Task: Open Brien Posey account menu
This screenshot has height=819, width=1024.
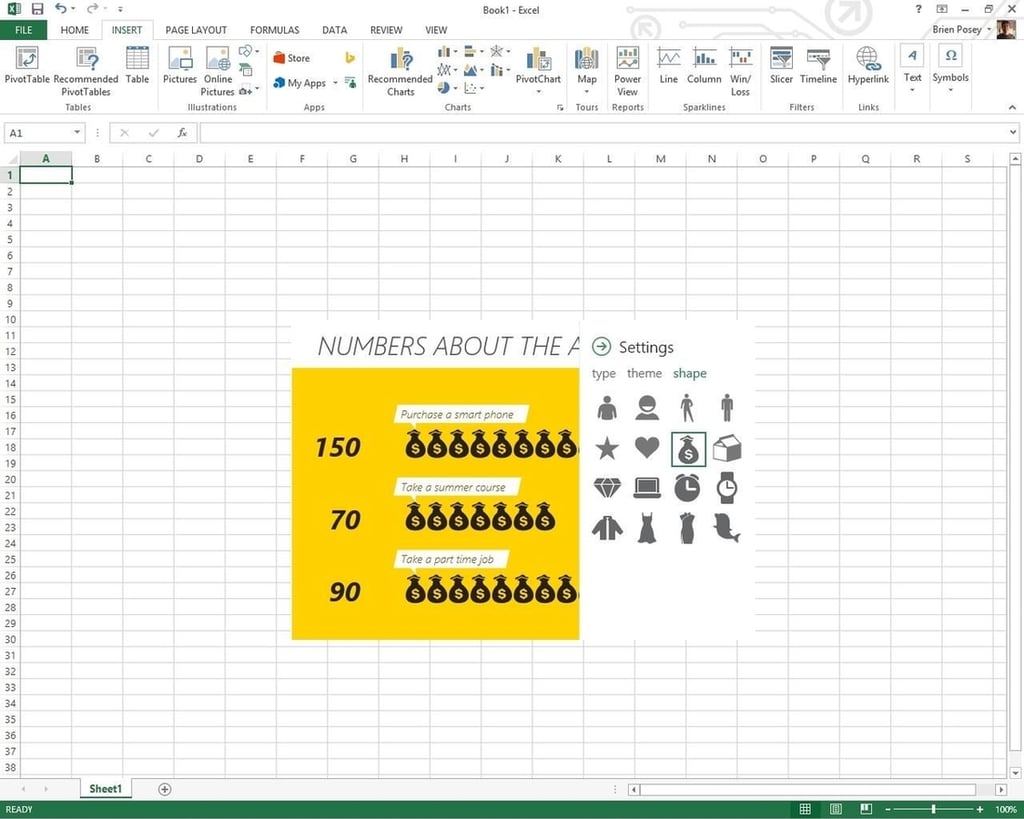Action: tap(961, 29)
